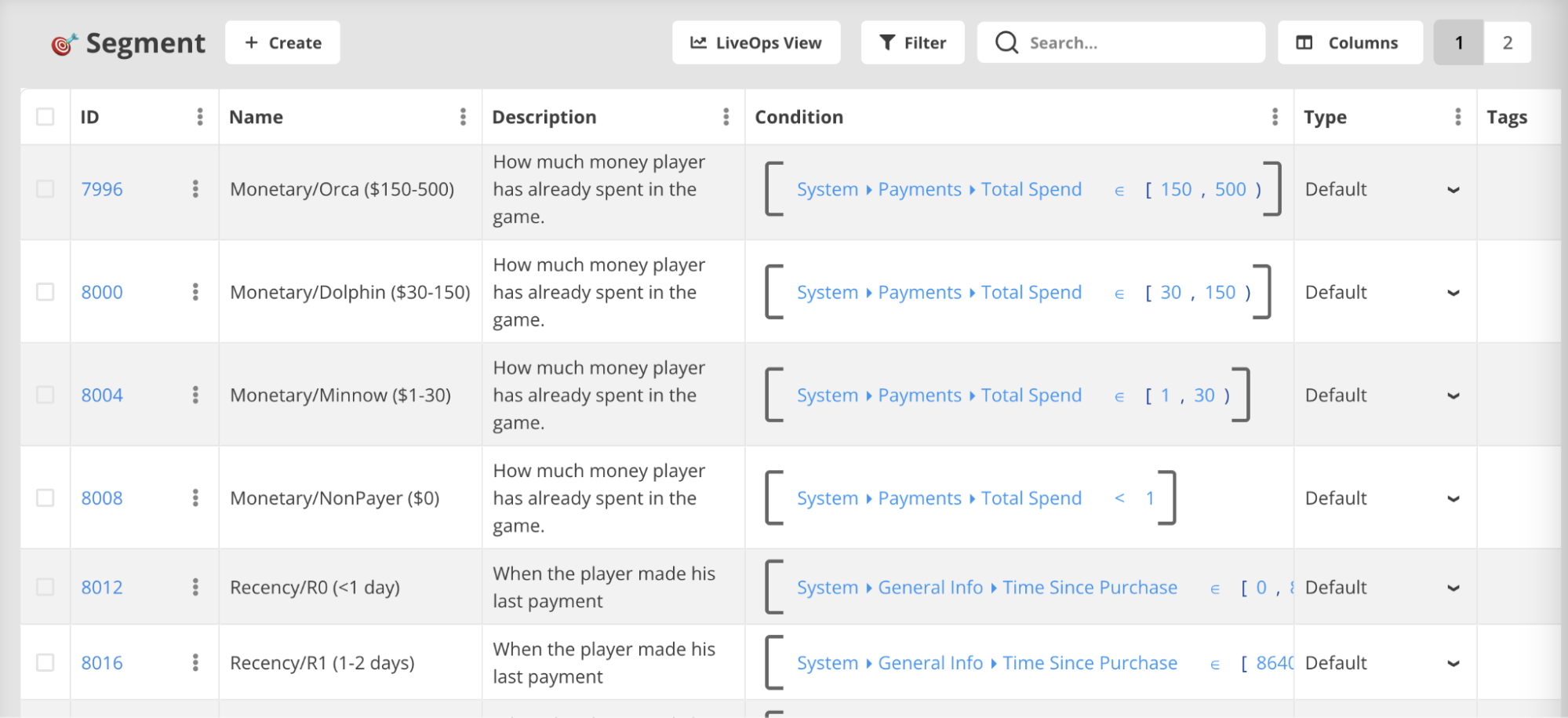
Task: Click the Segment target logo icon
Action: [64, 44]
